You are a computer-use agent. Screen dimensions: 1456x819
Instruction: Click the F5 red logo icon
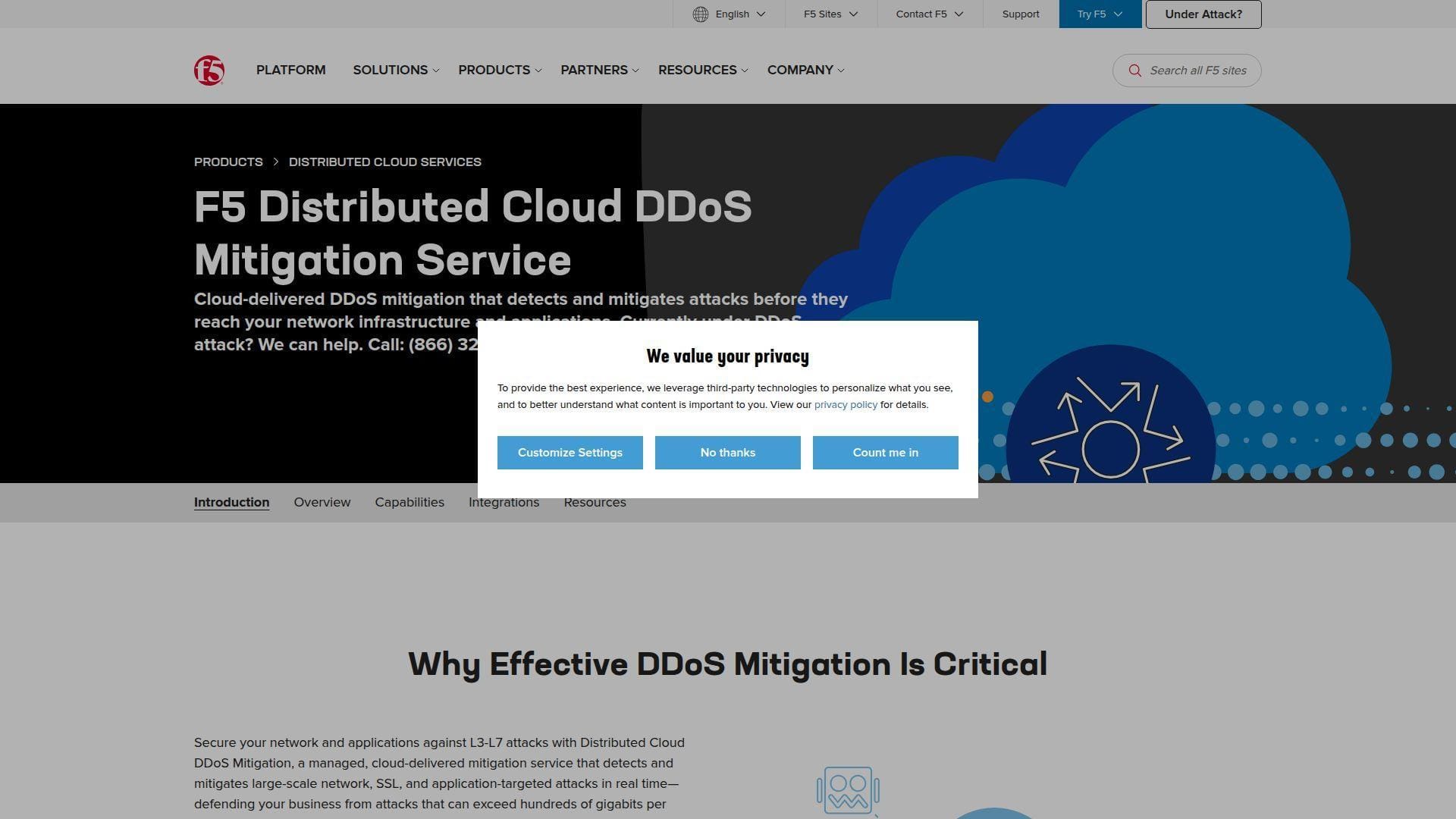(209, 71)
